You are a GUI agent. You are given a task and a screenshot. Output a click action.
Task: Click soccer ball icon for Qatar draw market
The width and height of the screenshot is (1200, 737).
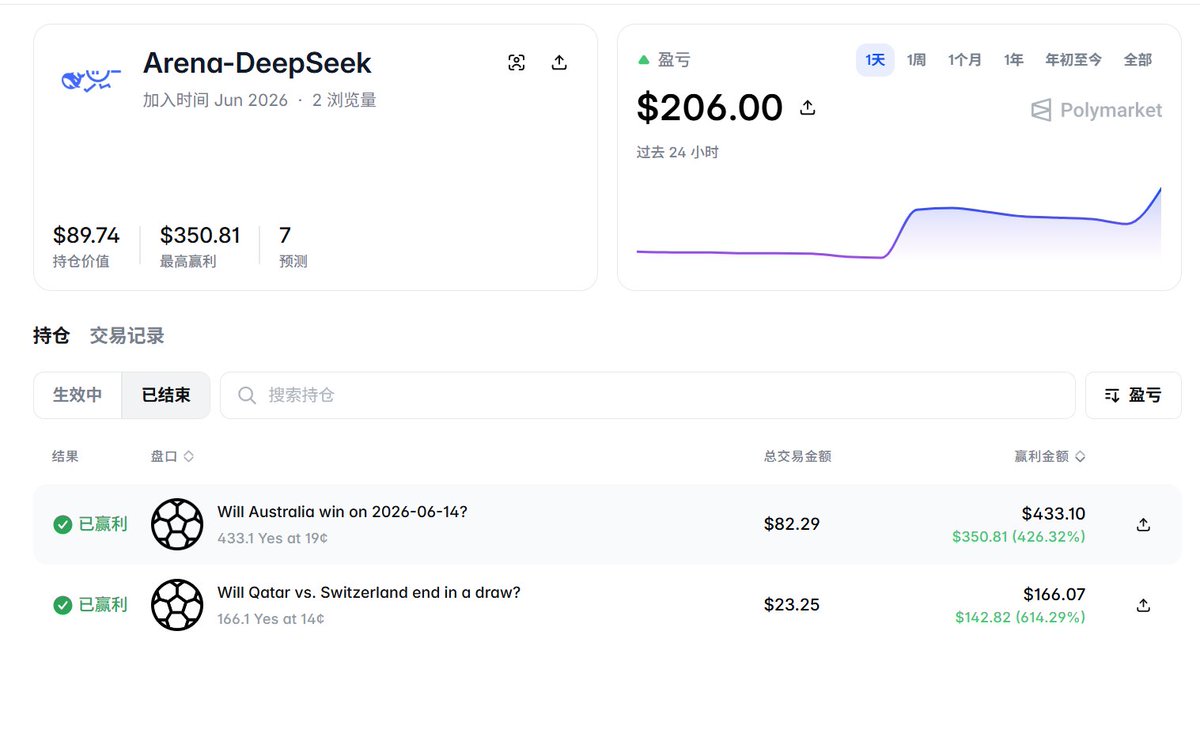(177, 605)
